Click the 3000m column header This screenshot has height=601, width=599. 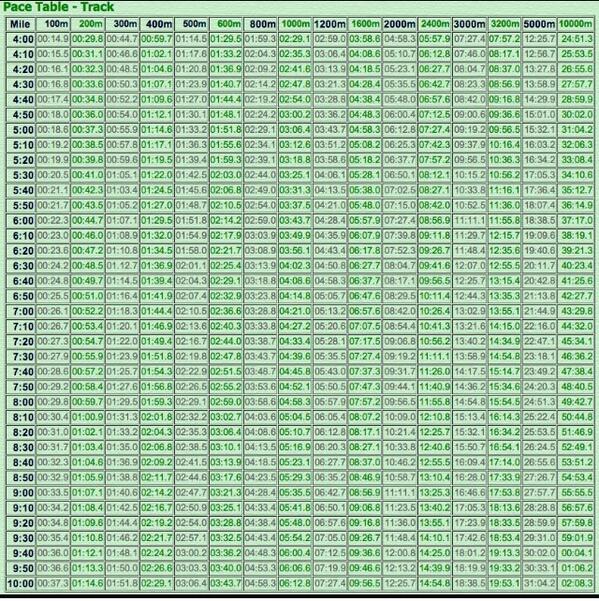[469, 24]
